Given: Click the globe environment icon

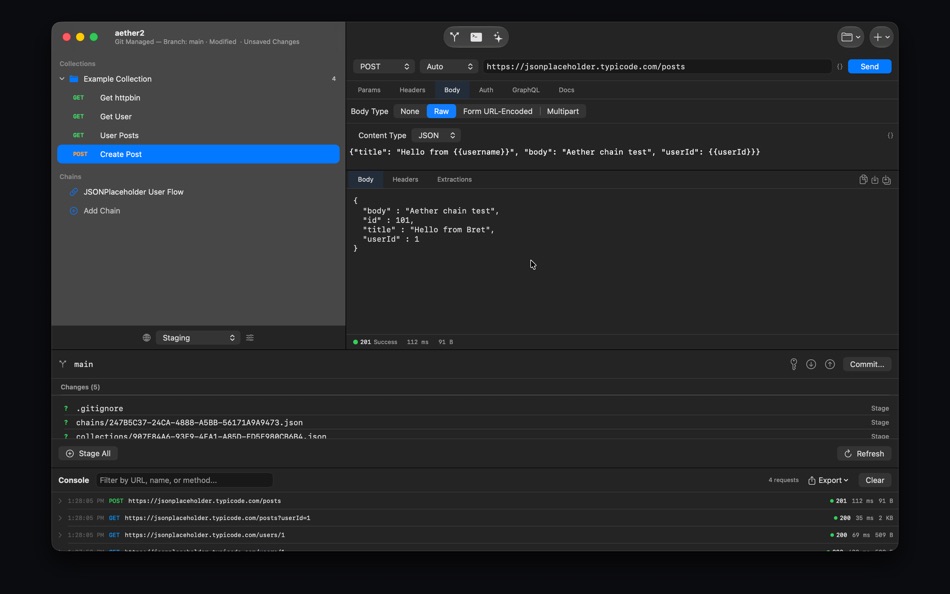Looking at the screenshot, I should 147,338.
